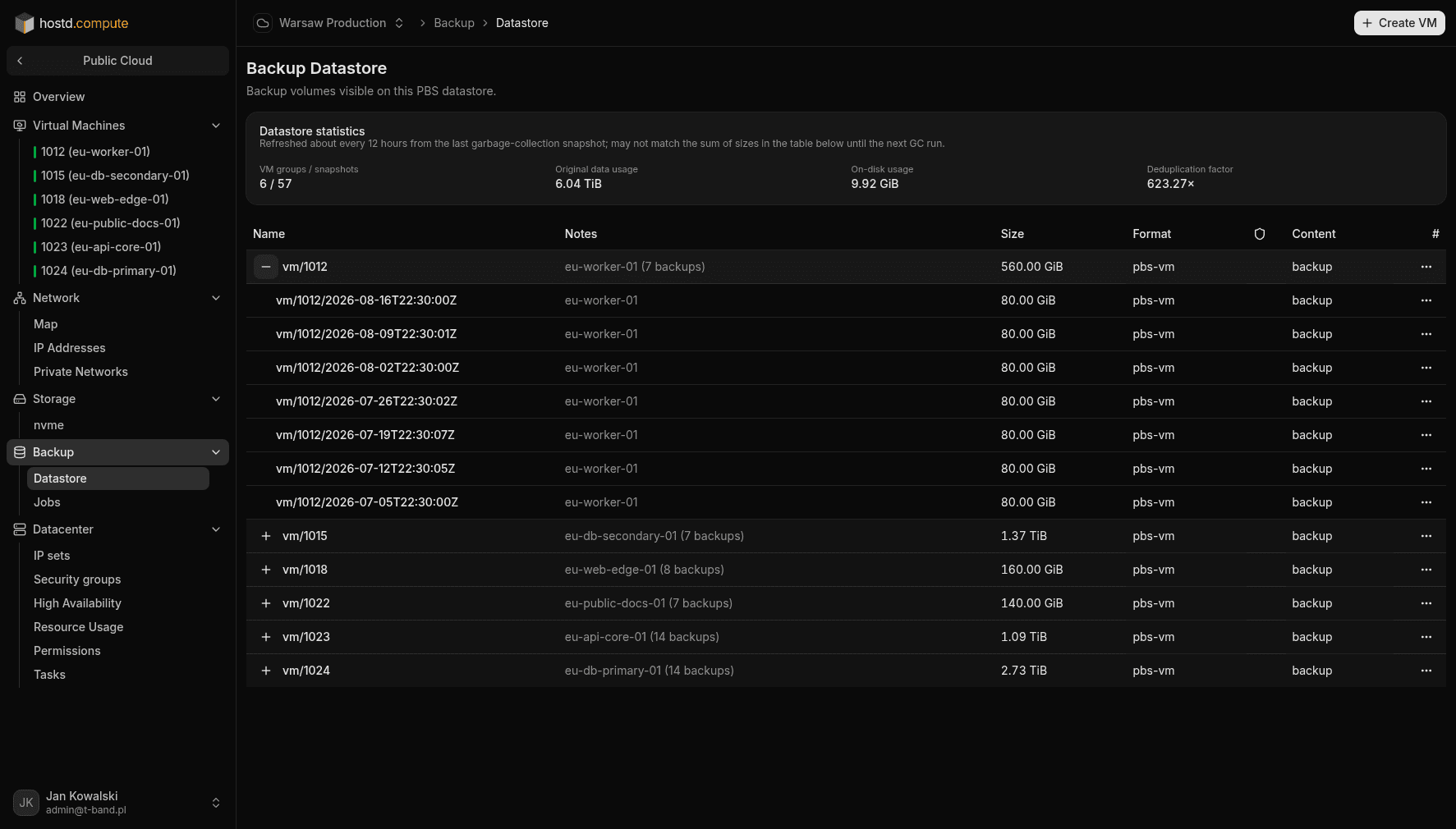Click the cloud icon beside Warsaw Production
The image size is (1456, 829).
tap(263, 23)
